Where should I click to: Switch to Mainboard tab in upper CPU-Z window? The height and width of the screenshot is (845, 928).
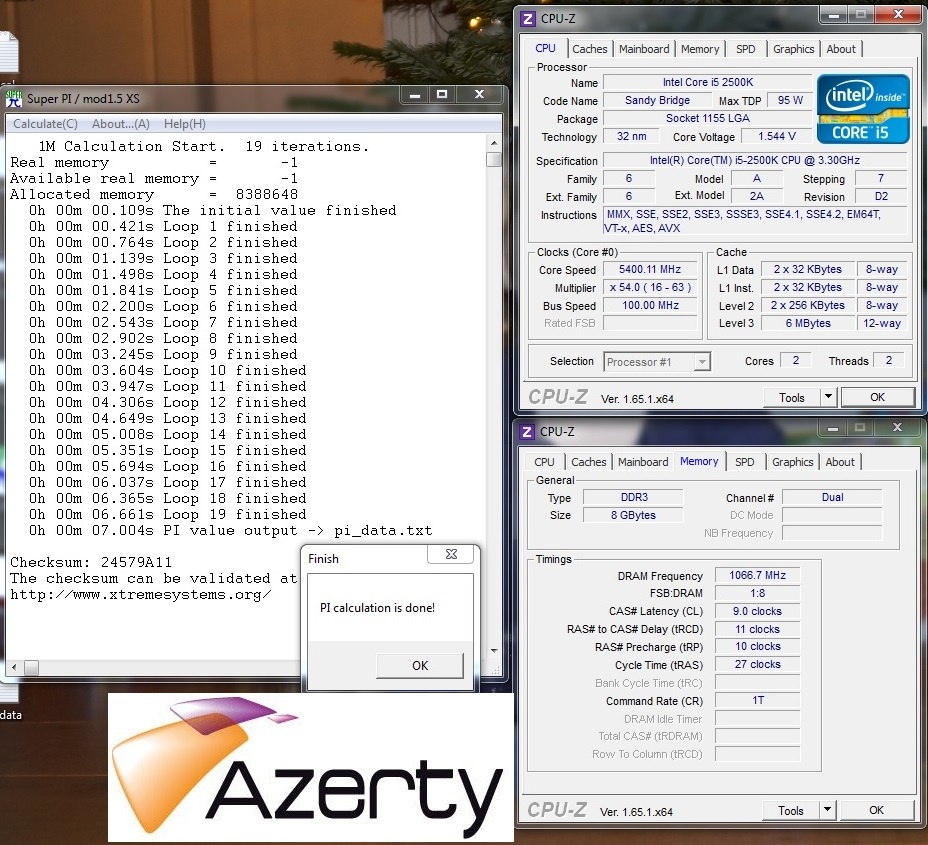point(644,49)
